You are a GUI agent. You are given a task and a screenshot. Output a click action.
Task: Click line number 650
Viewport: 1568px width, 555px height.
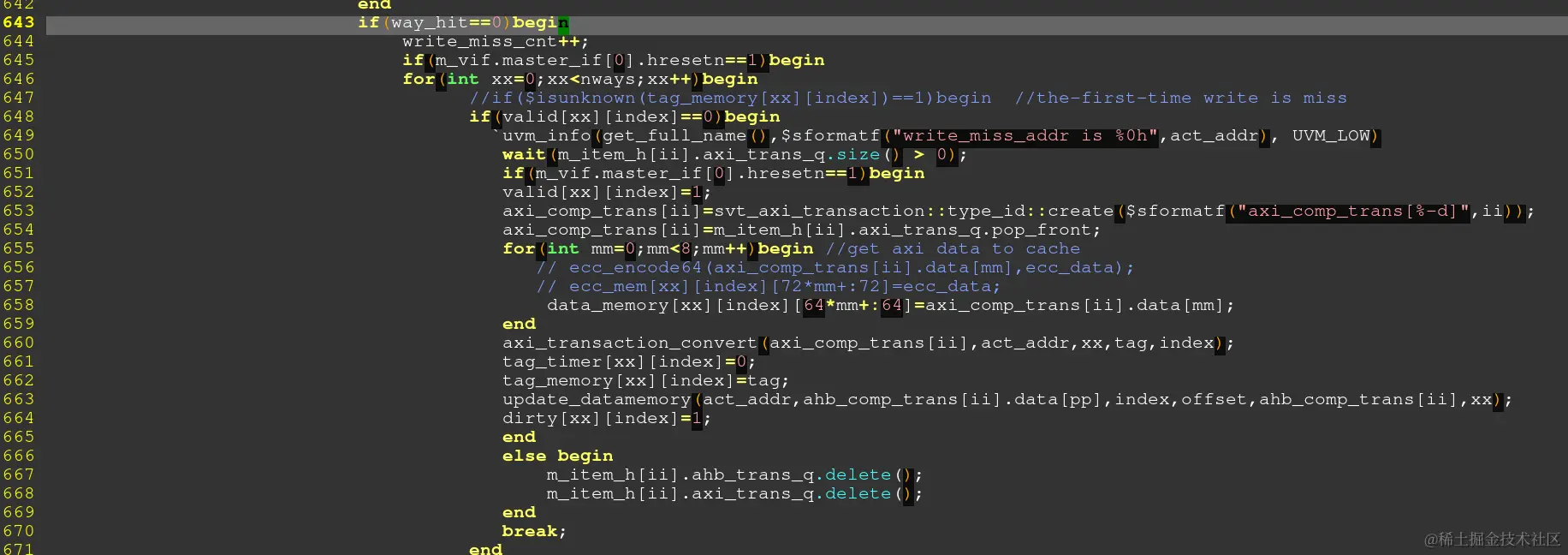point(18,154)
